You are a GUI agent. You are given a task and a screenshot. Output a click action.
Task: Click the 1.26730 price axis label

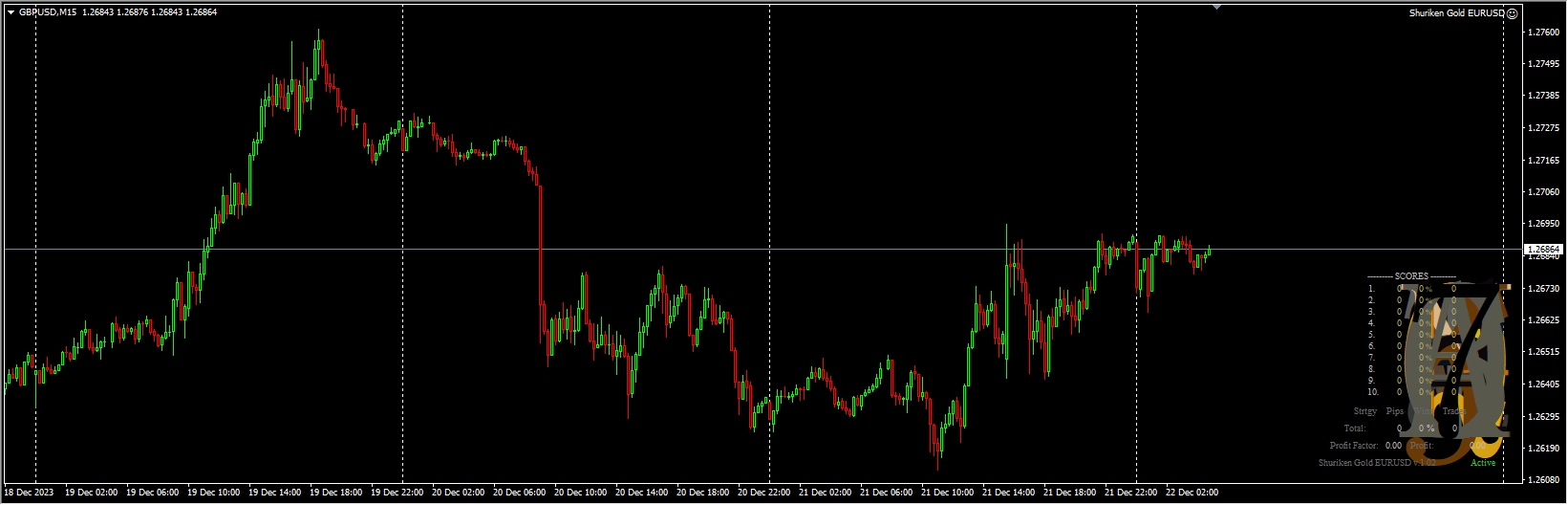pos(1543,288)
